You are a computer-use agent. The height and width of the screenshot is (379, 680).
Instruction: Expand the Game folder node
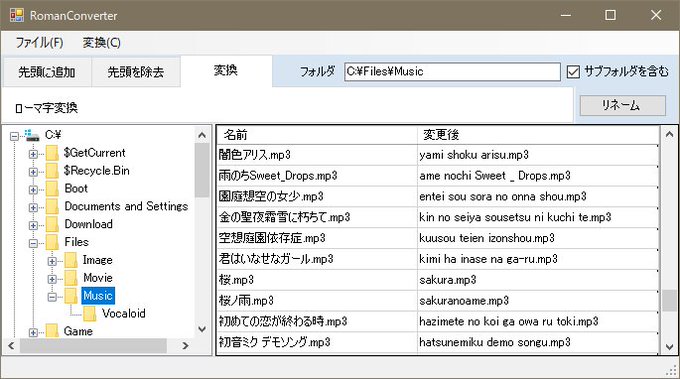[33, 332]
